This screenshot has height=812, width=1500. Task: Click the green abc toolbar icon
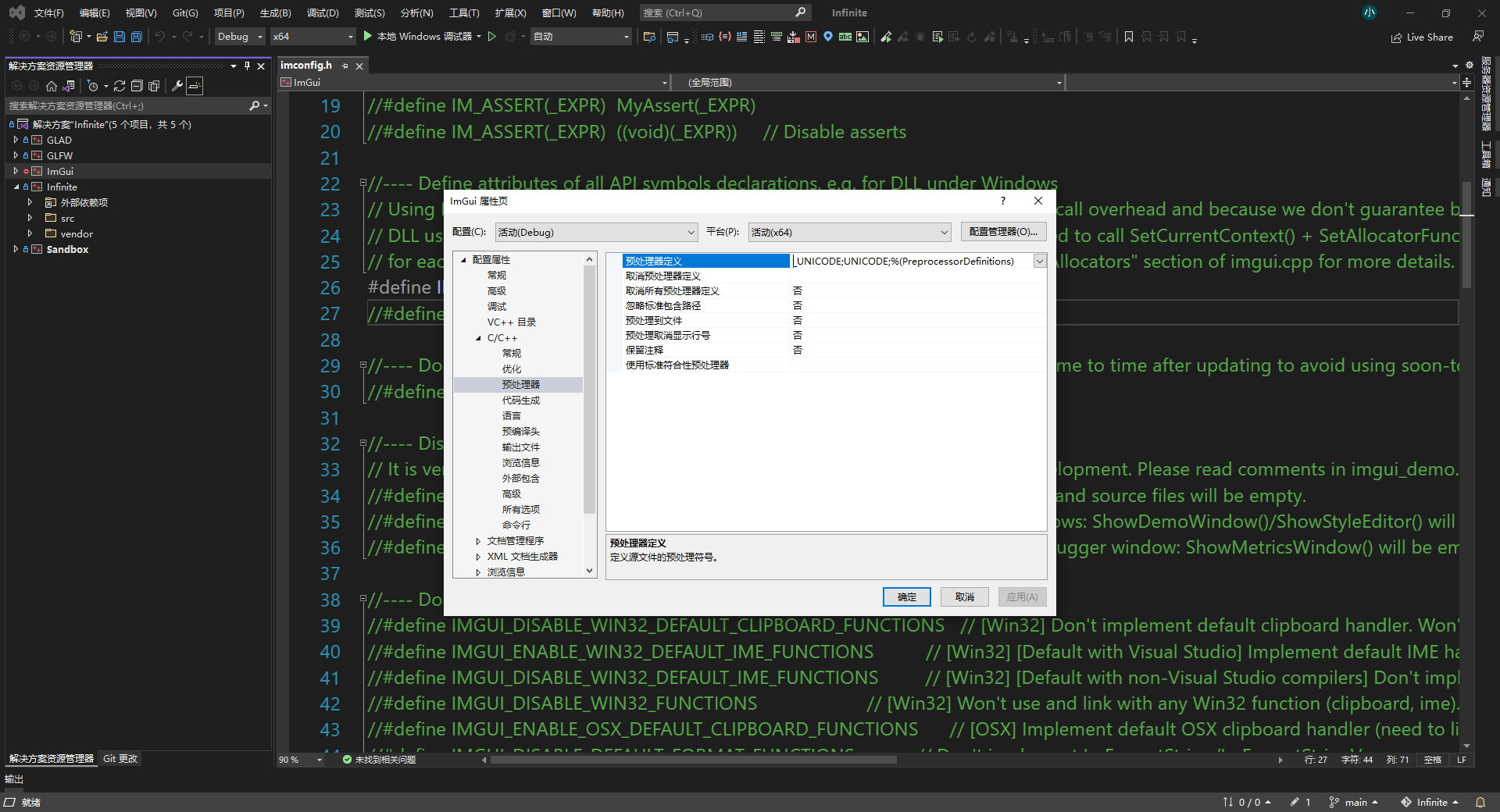[845, 37]
